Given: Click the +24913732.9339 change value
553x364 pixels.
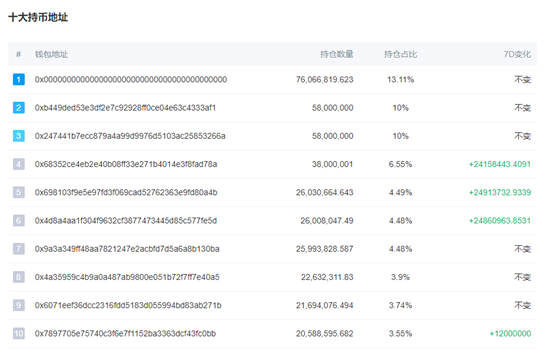Looking at the screenshot, I should 500,193.
